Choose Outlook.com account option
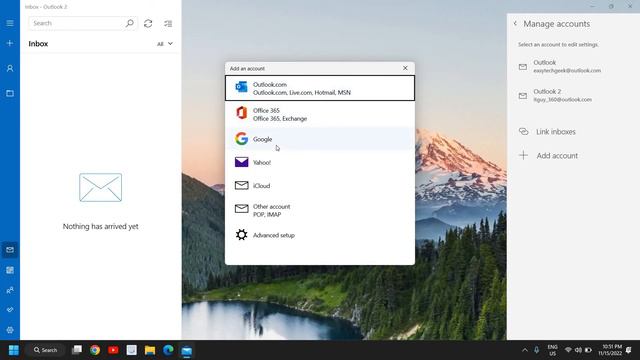This screenshot has width=640, height=360. [x=320, y=88]
